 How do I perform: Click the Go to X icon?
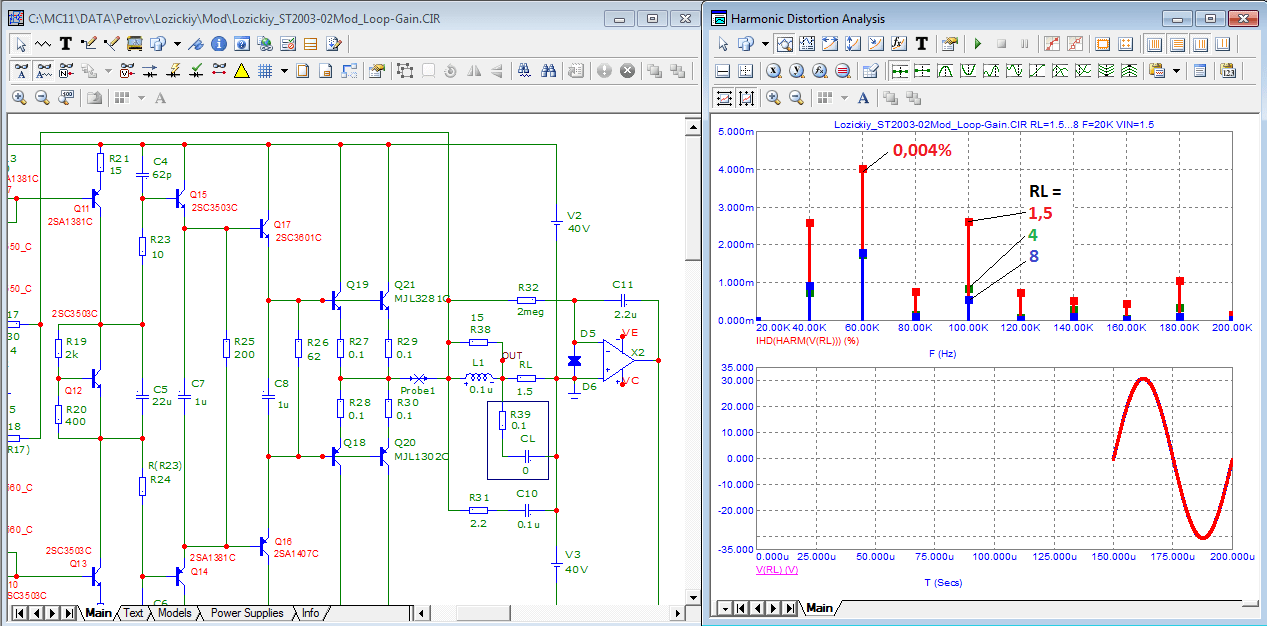(x=774, y=71)
